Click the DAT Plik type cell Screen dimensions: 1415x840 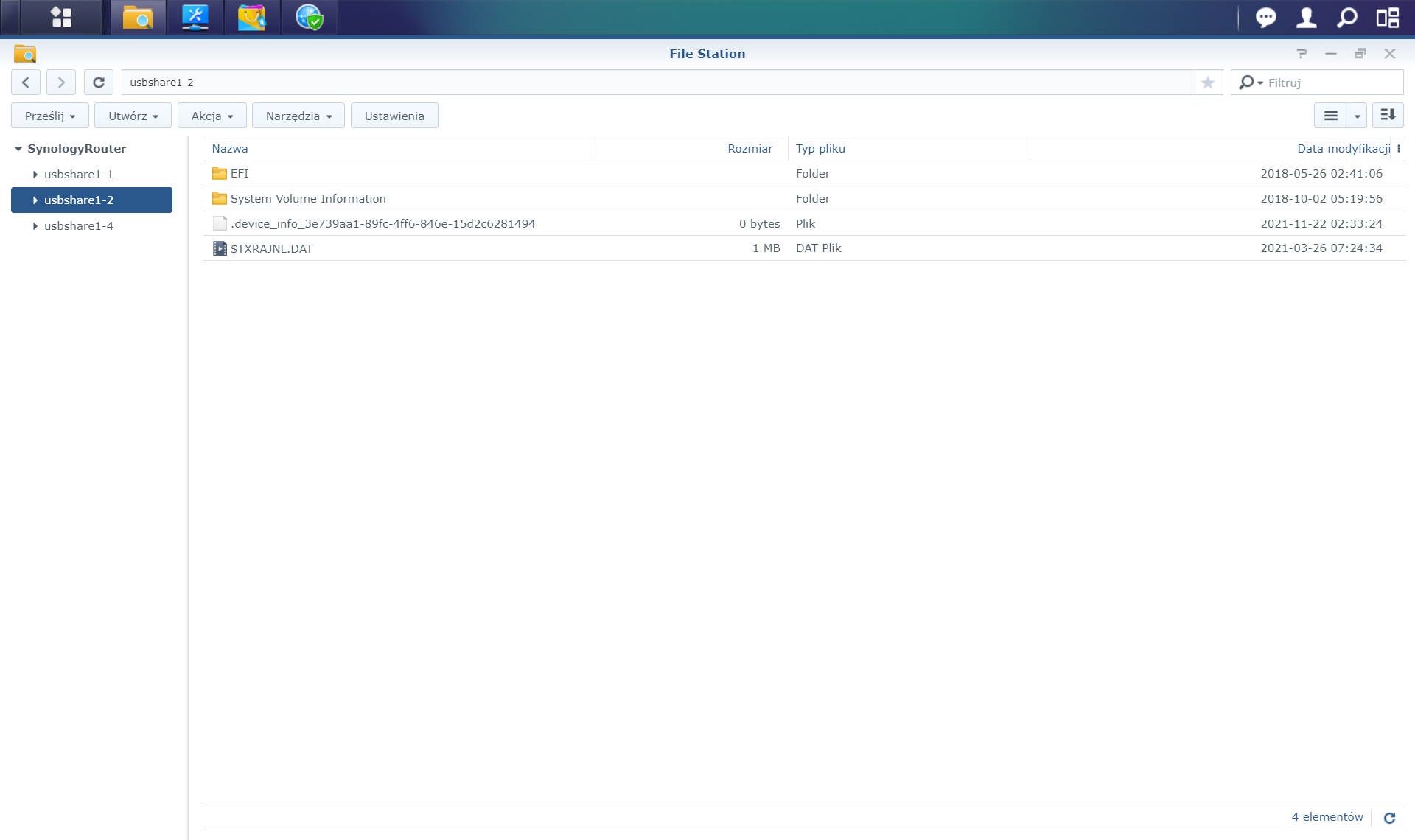click(x=819, y=248)
